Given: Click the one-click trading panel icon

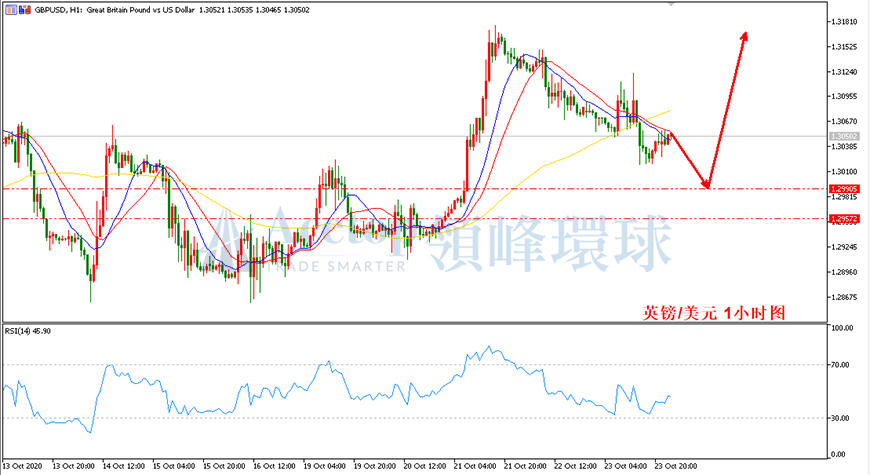Looking at the screenshot, I should [11, 10].
